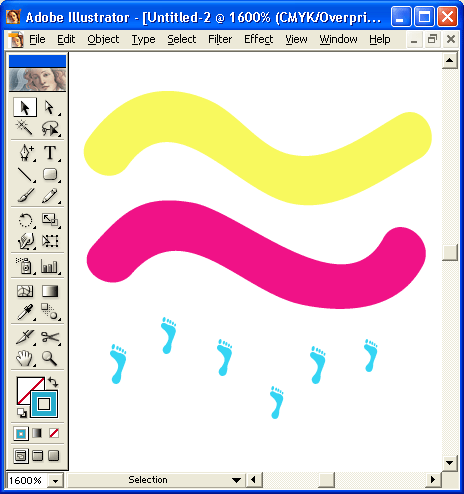Screen dimensions: 464x494
Task: Select the Magic Wand tool
Action: (24, 128)
